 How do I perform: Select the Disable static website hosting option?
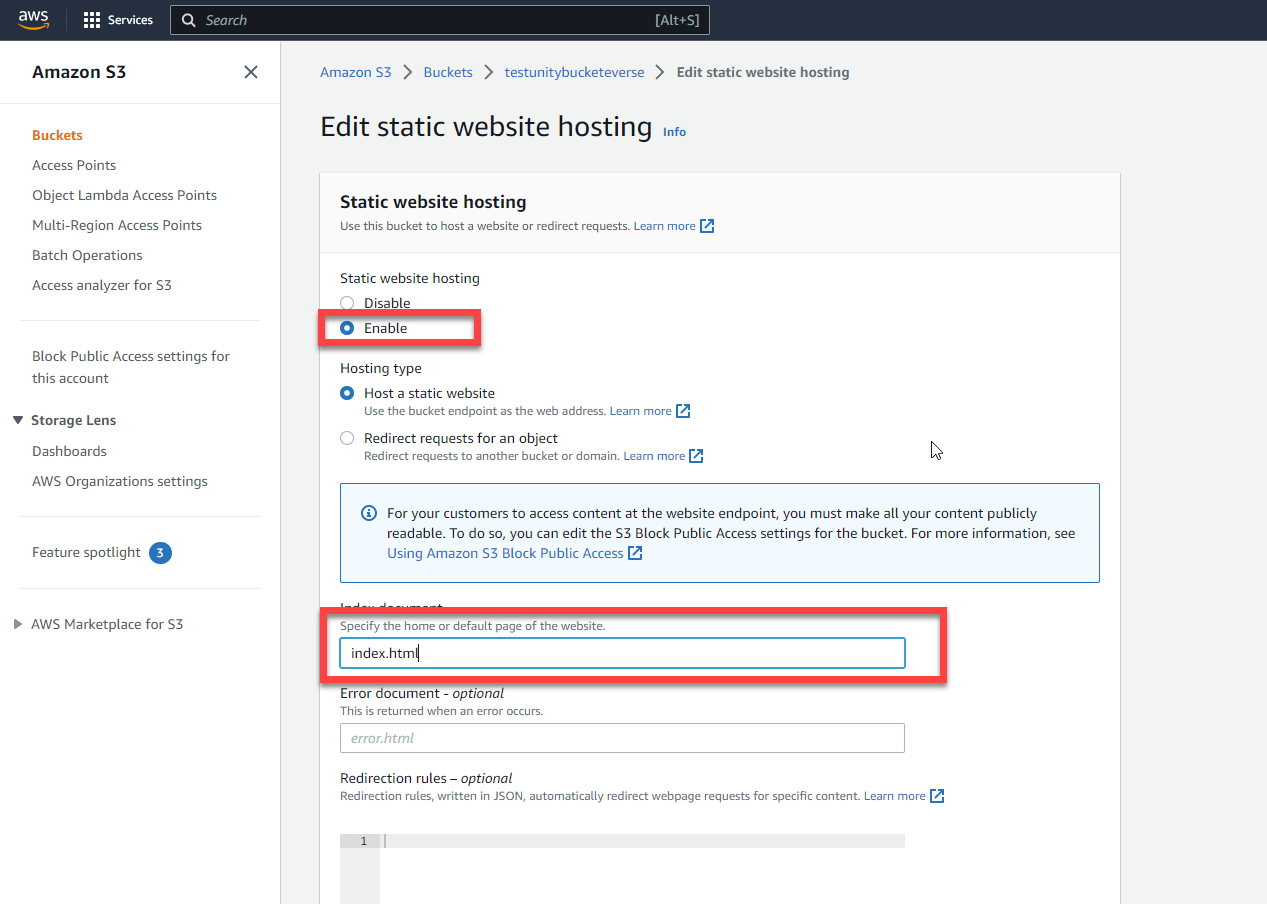tap(347, 302)
